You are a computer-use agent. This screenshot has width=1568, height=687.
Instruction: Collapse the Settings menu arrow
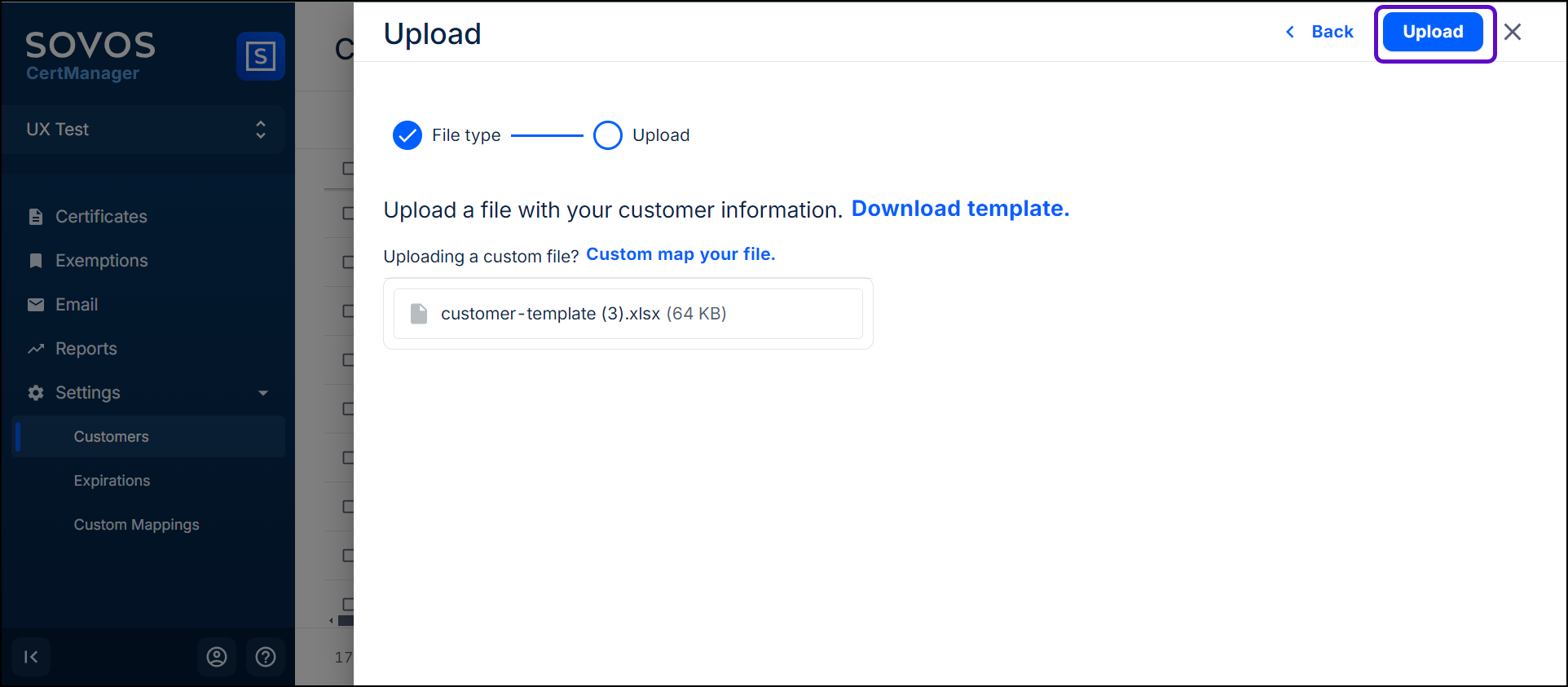[263, 393]
